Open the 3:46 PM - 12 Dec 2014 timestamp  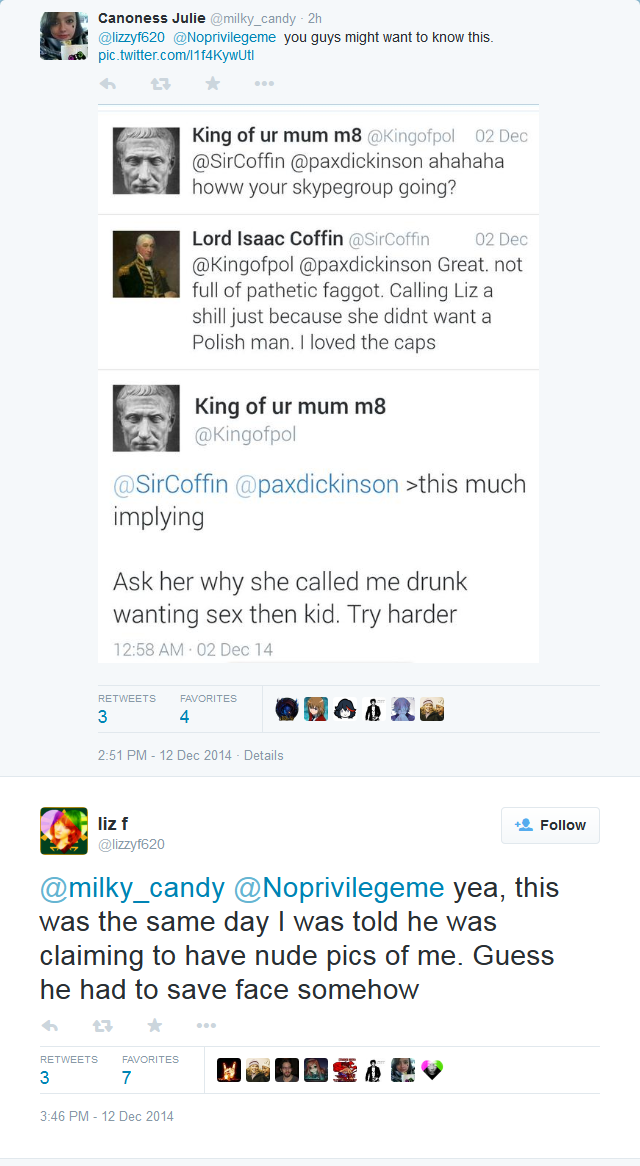[x=107, y=1116]
